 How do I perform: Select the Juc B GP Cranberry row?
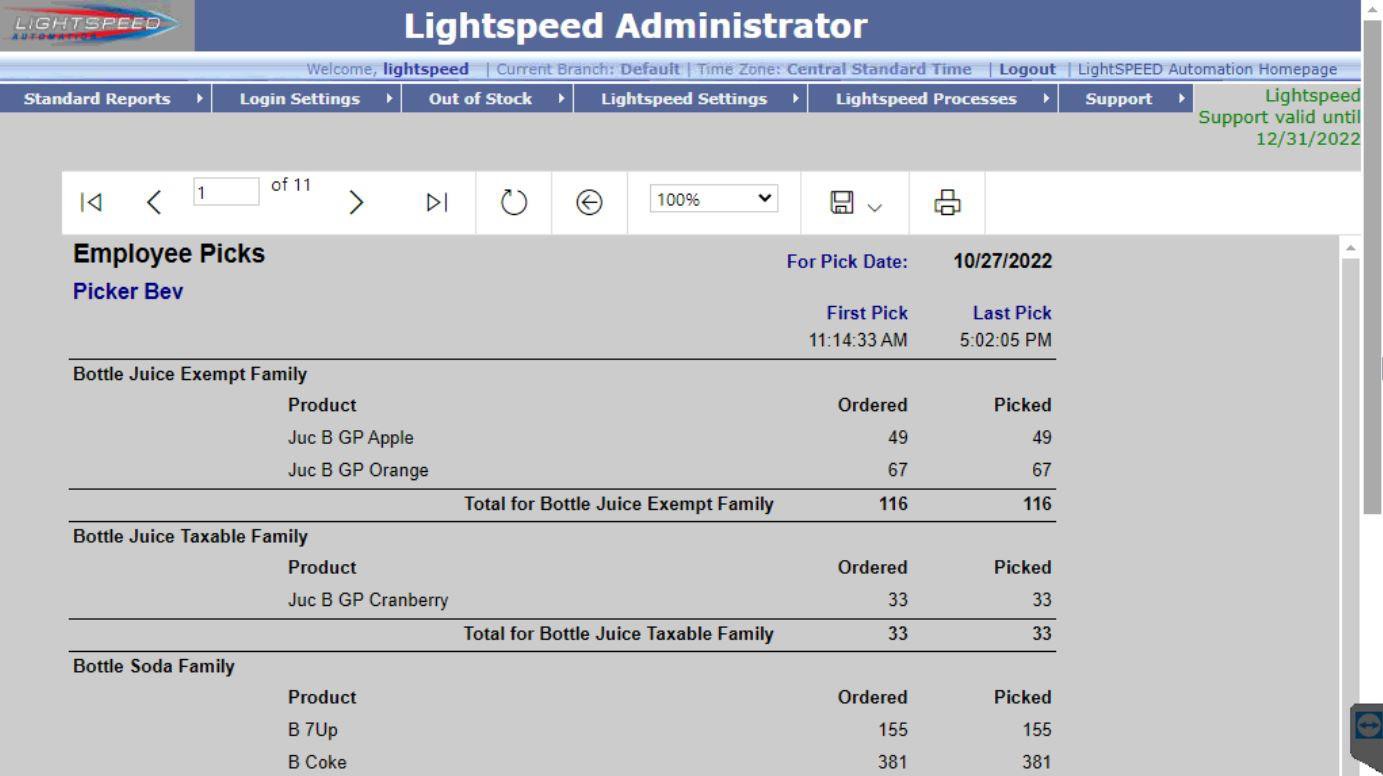(x=562, y=600)
